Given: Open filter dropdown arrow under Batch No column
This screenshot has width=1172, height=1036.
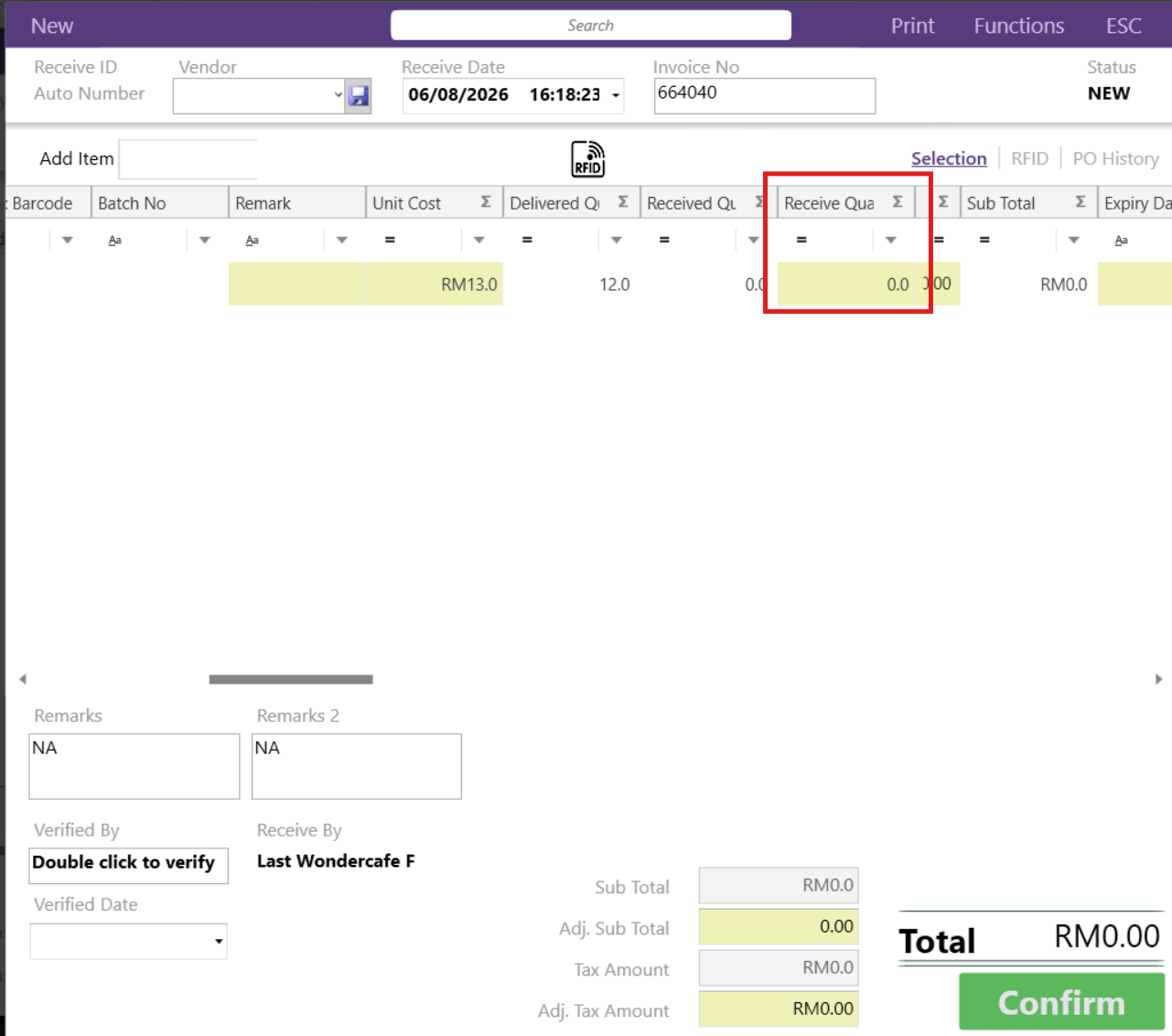Looking at the screenshot, I should click(x=204, y=241).
